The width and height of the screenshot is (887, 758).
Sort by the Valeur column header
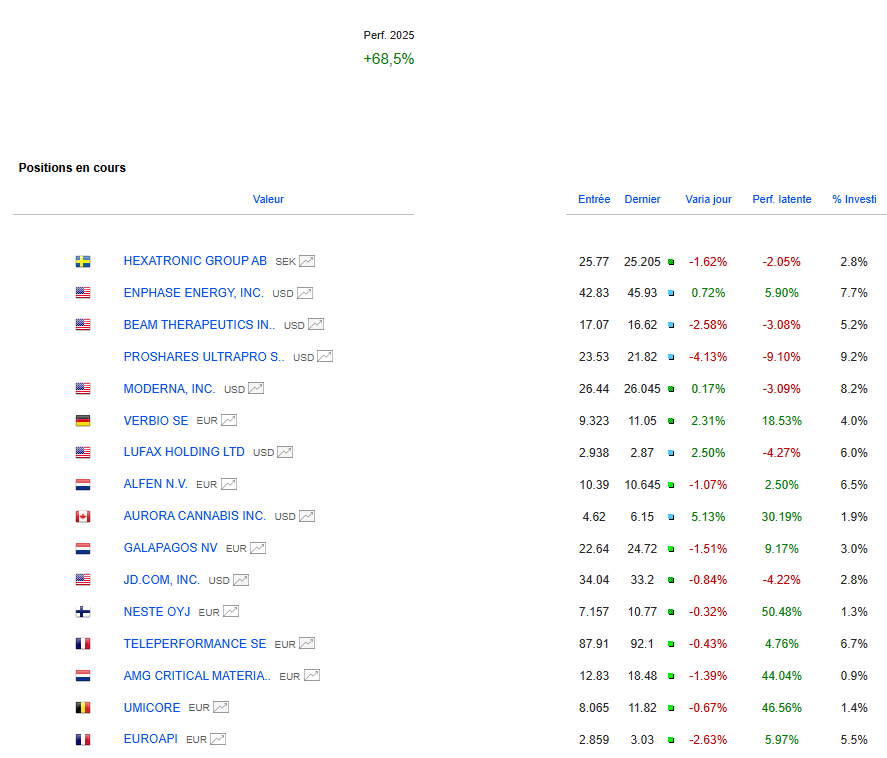tap(268, 199)
